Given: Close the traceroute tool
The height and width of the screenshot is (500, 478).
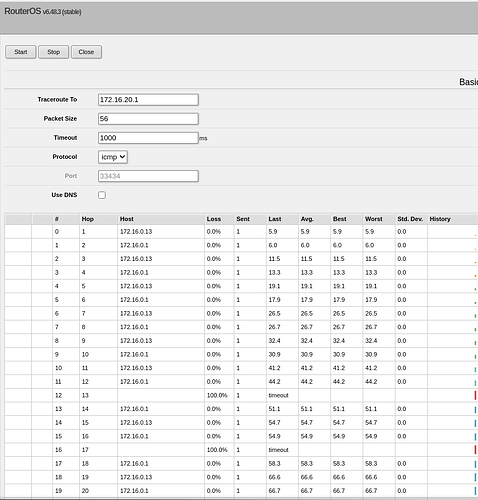Looking at the screenshot, I should pos(86,52).
